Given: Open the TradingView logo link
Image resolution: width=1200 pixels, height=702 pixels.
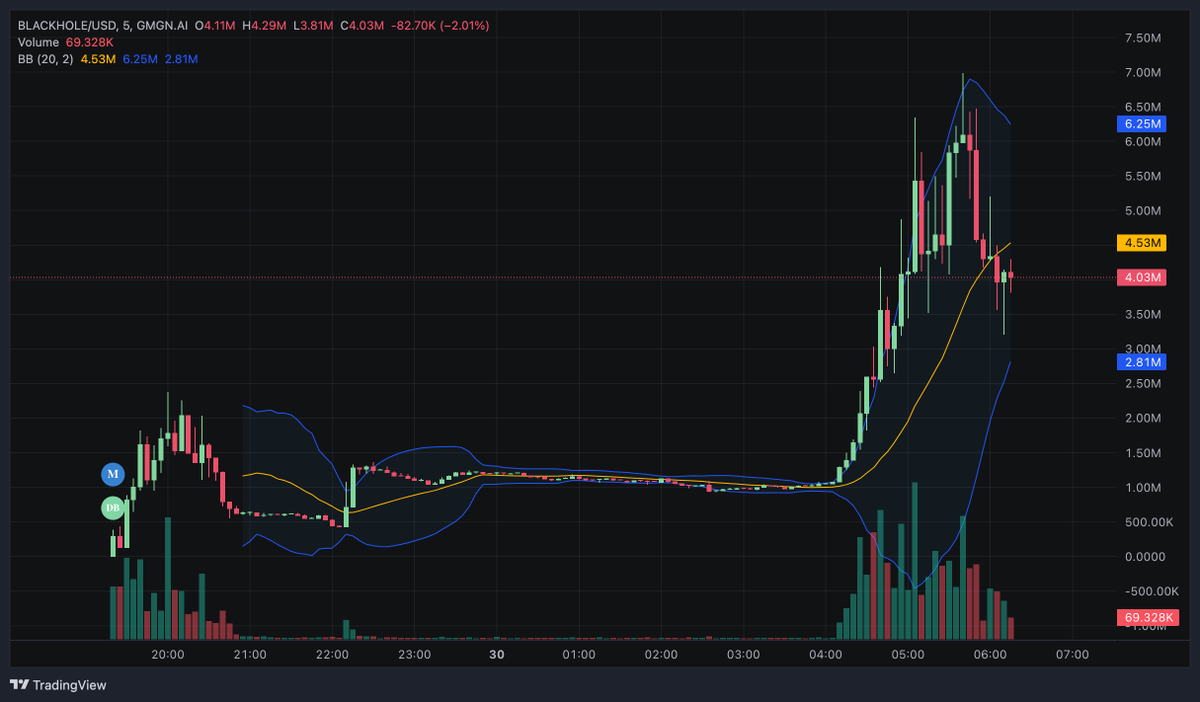Looking at the screenshot, I should pos(58,685).
